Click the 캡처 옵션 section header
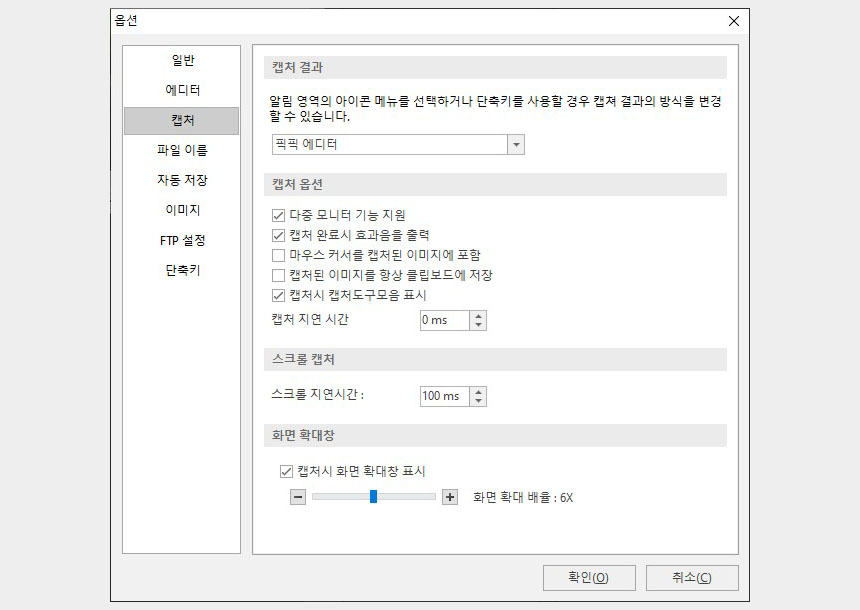 495,184
